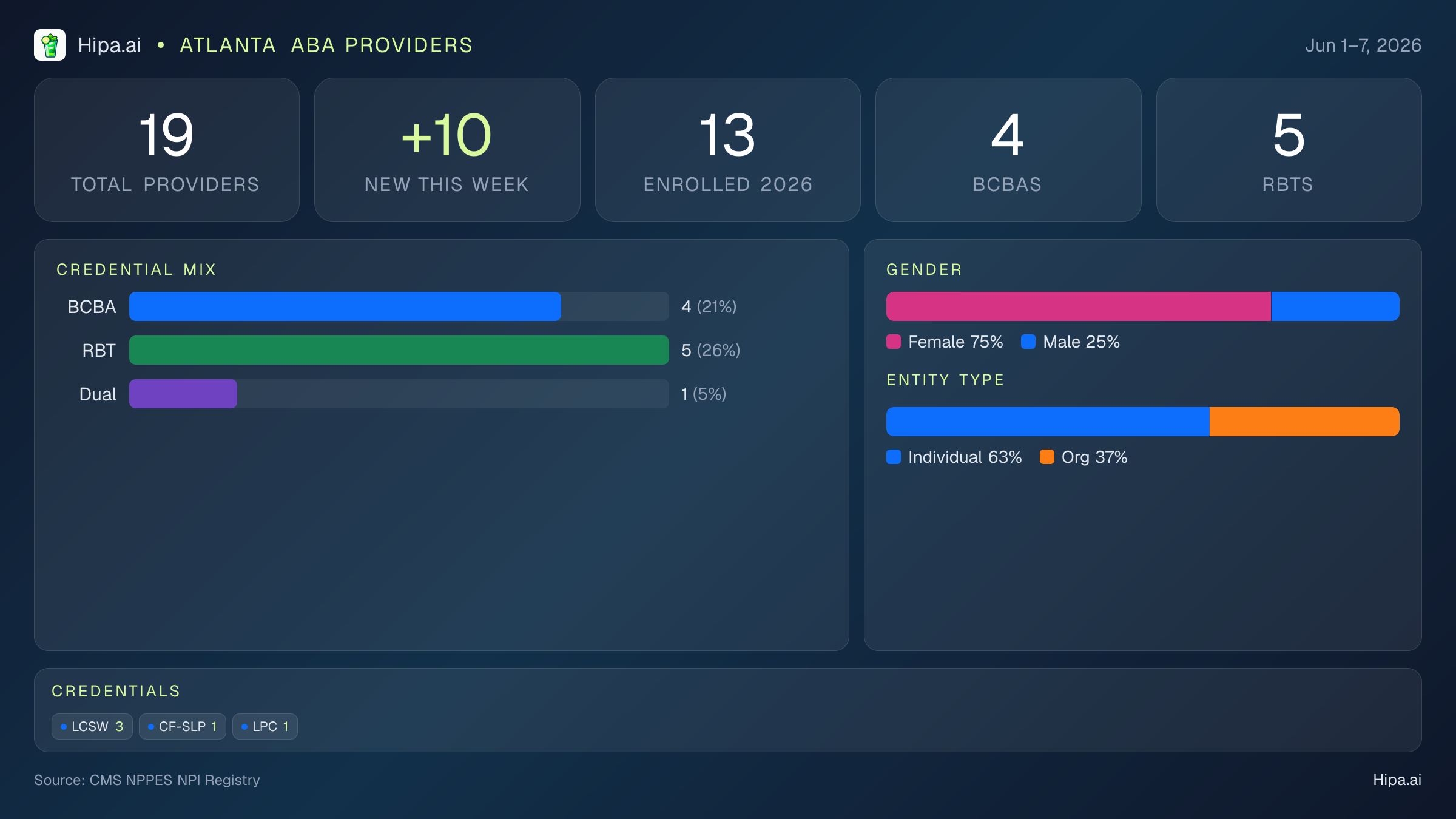Viewport: 1456px width, 819px height.
Task: Click the blue Male legend swatch
Action: [1028, 342]
